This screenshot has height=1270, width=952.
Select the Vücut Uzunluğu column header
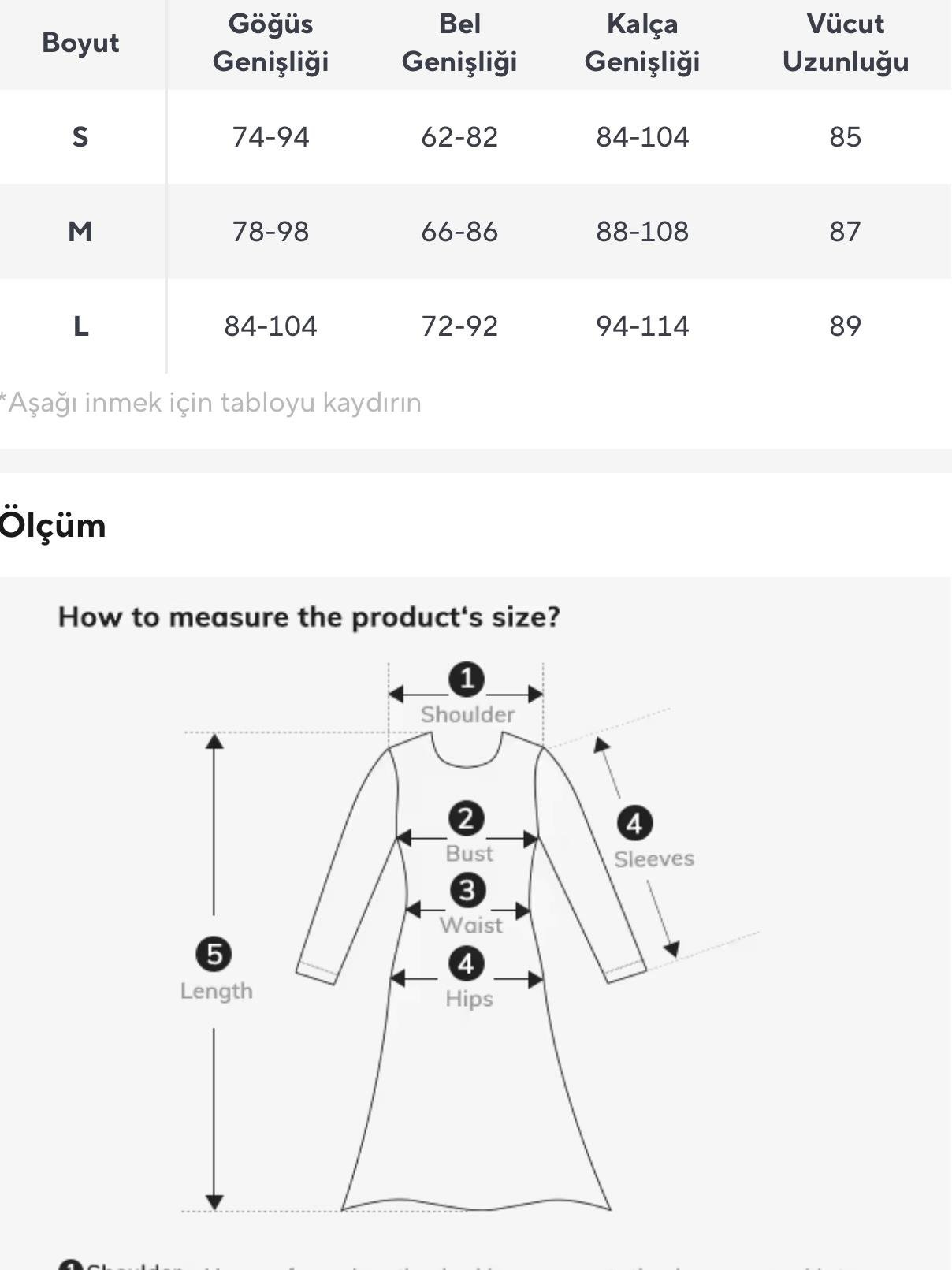pos(846,43)
